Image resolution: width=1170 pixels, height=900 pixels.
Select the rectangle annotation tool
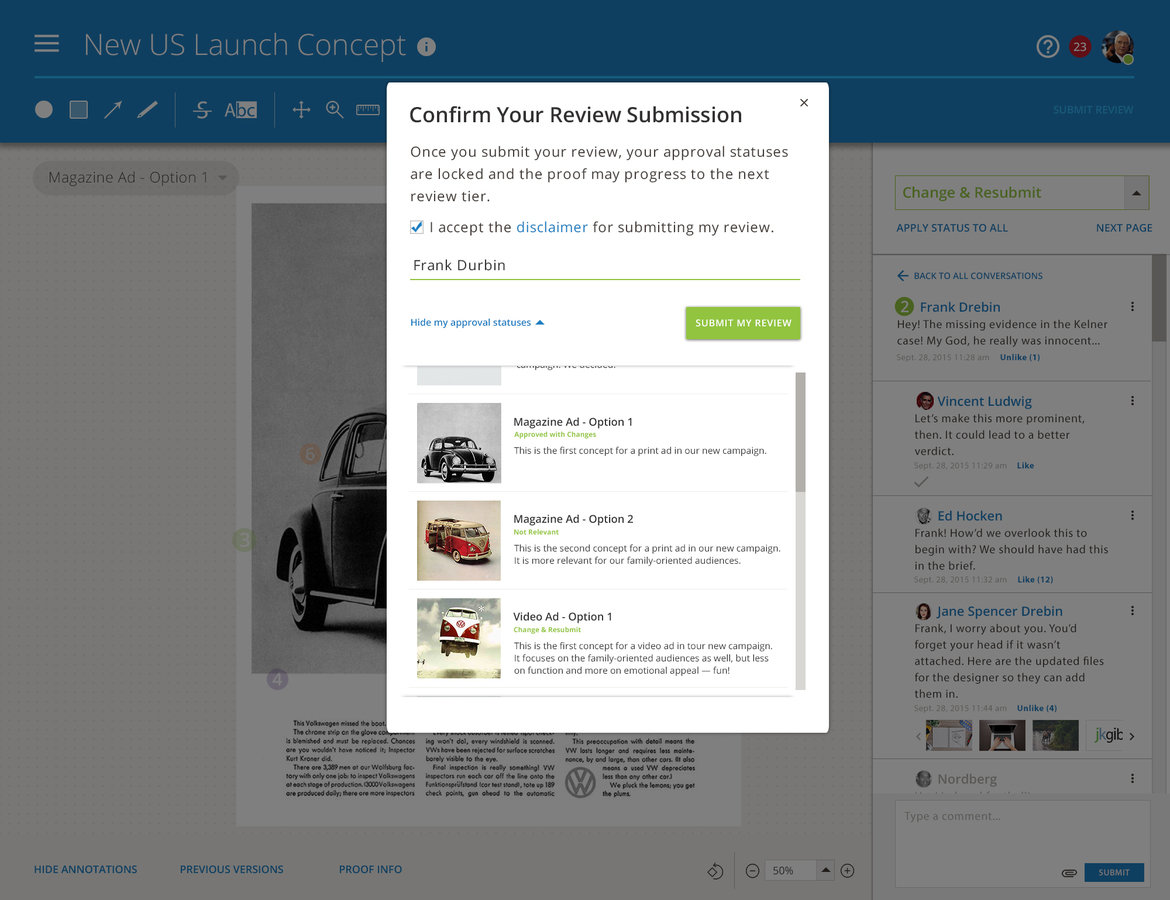(78, 110)
